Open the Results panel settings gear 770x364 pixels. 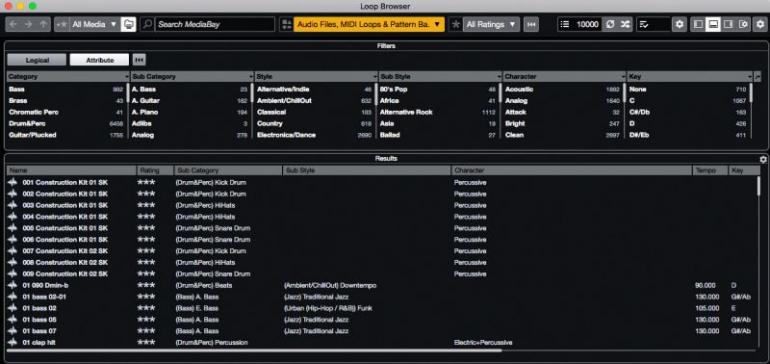763,159
